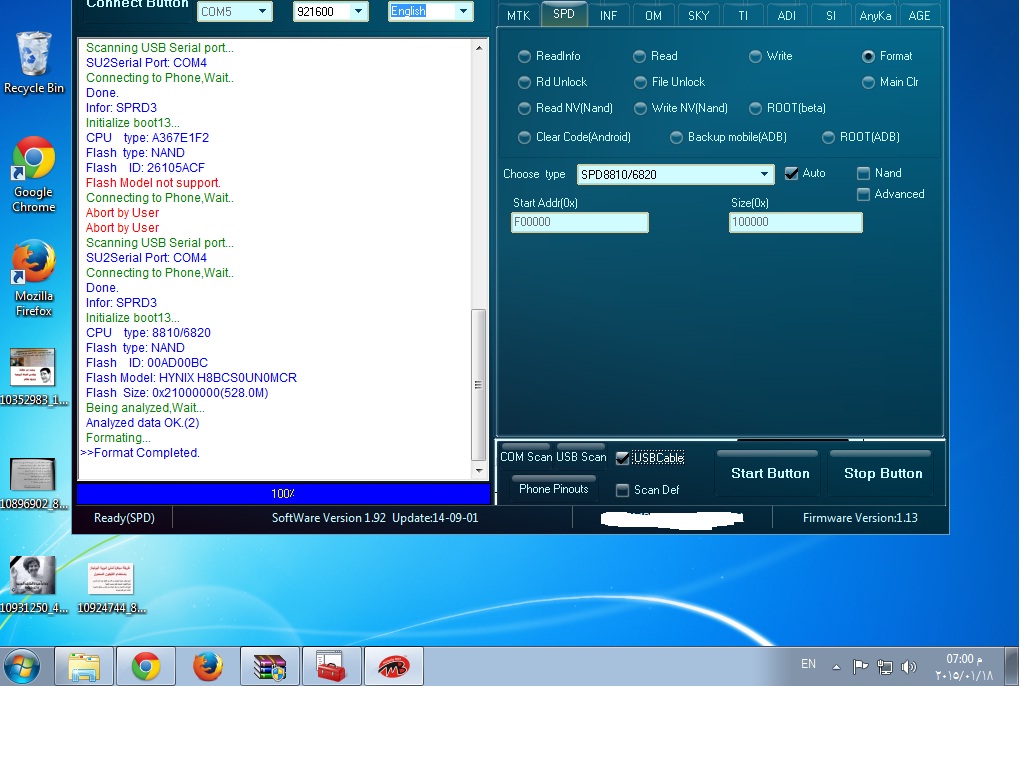Click the Start Addr(0x) input field
Image resolution: width=1024 pixels, height=768 pixels.
[x=579, y=222]
